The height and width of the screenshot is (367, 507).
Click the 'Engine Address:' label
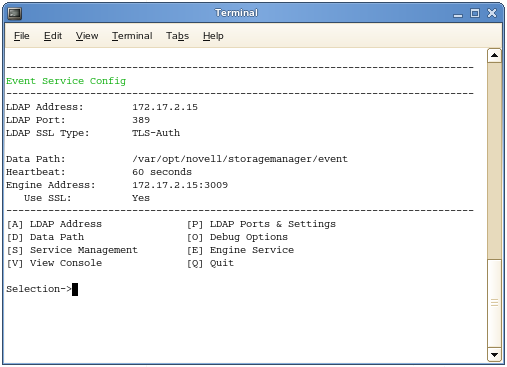[x=51, y=185]
